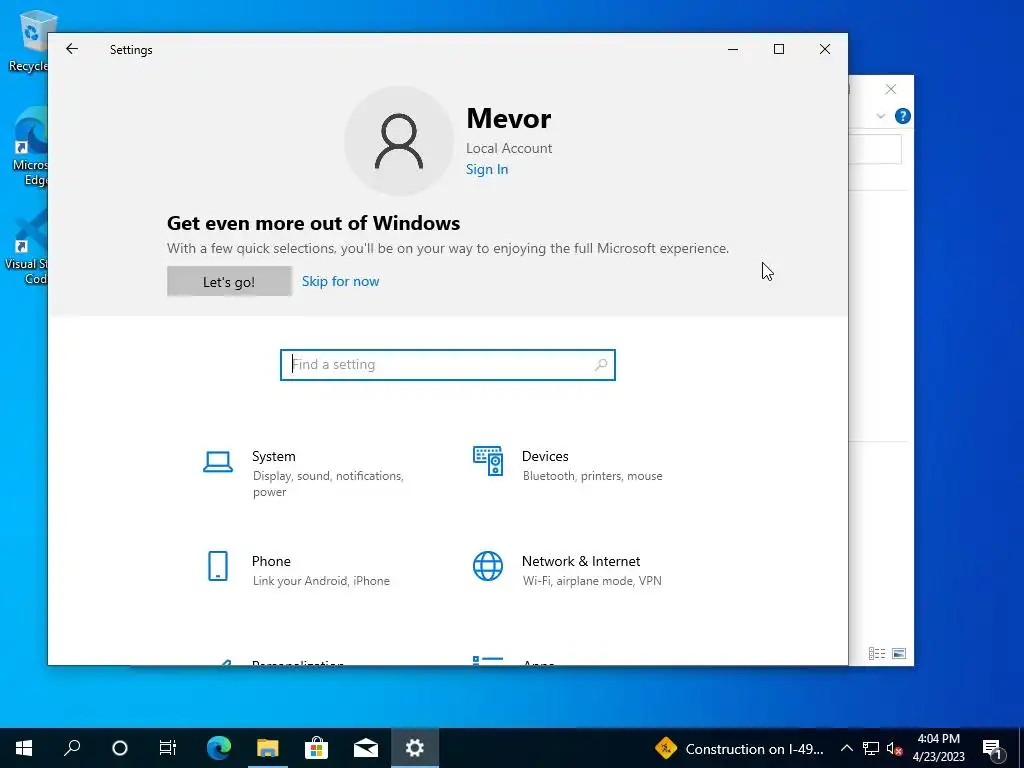Open Cortana circle on taskbar

pos(120,748)
